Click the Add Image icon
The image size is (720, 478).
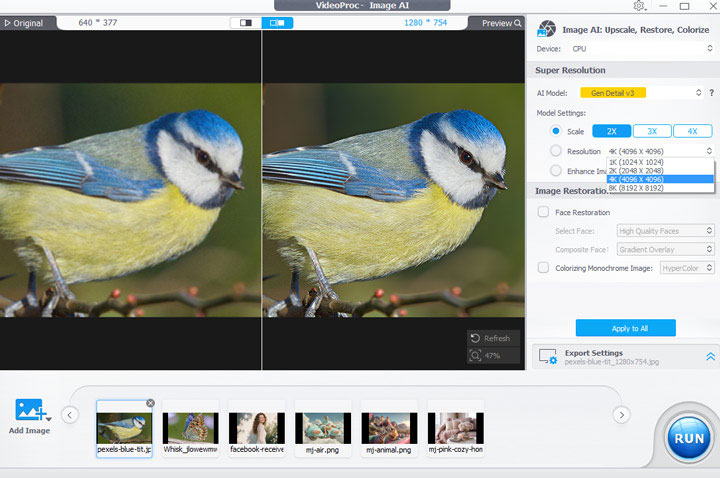pos(31,410)
